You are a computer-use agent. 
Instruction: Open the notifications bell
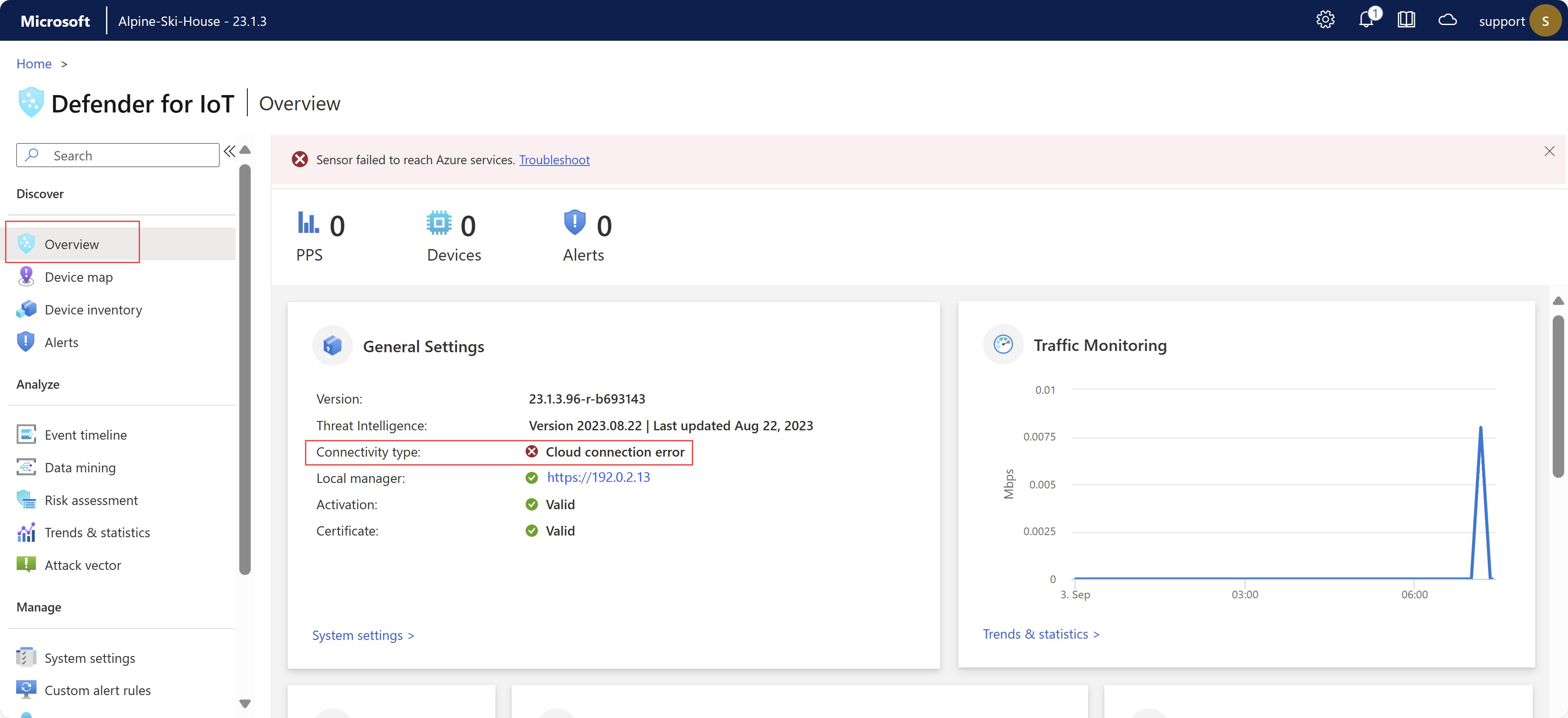(1365, 20)
